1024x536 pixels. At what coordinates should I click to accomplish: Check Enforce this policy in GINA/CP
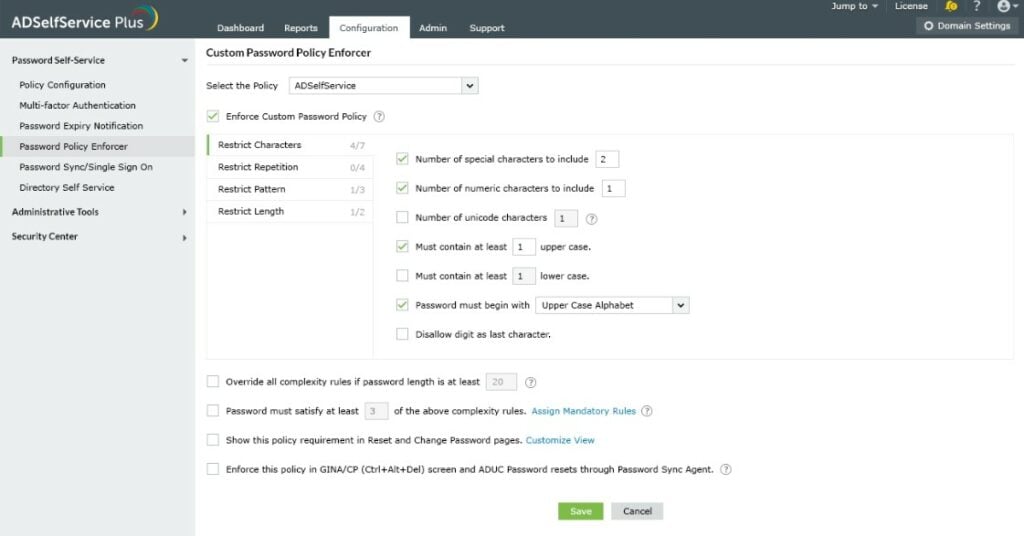(213, 469)
